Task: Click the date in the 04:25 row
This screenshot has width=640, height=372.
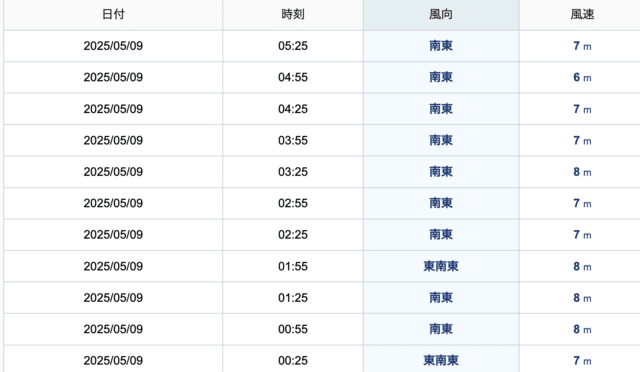Action: coord(113,109)
